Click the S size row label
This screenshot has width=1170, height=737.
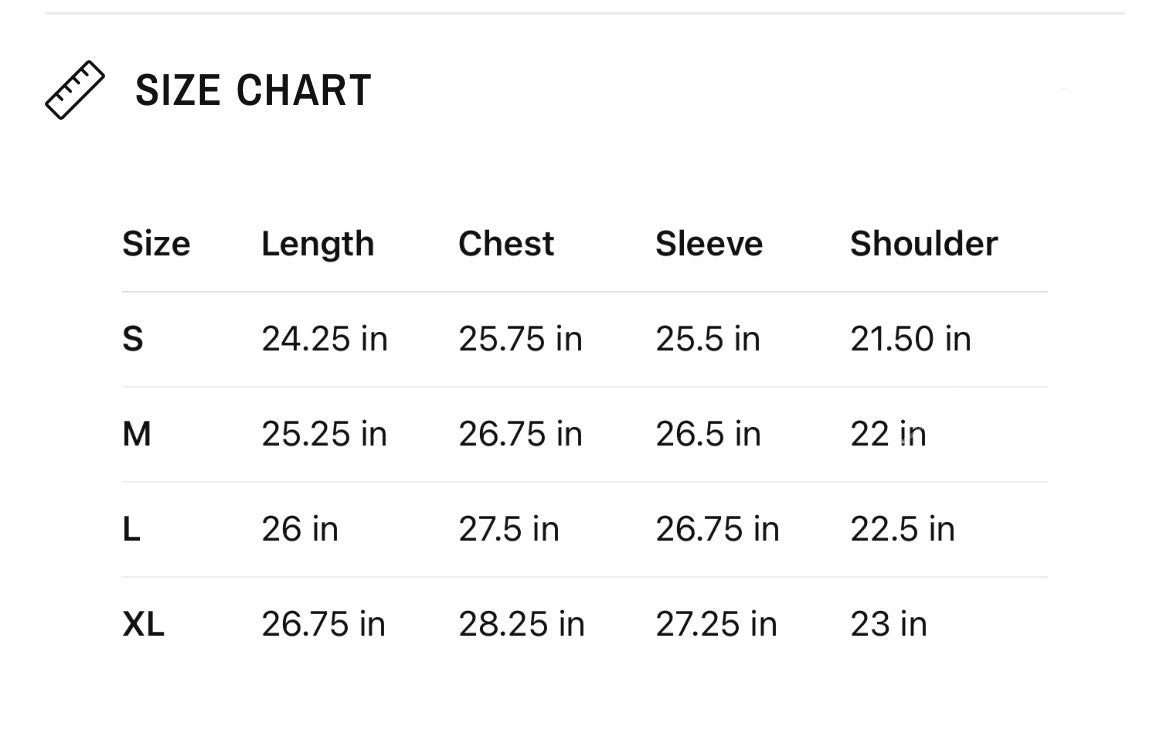point(133,339)
